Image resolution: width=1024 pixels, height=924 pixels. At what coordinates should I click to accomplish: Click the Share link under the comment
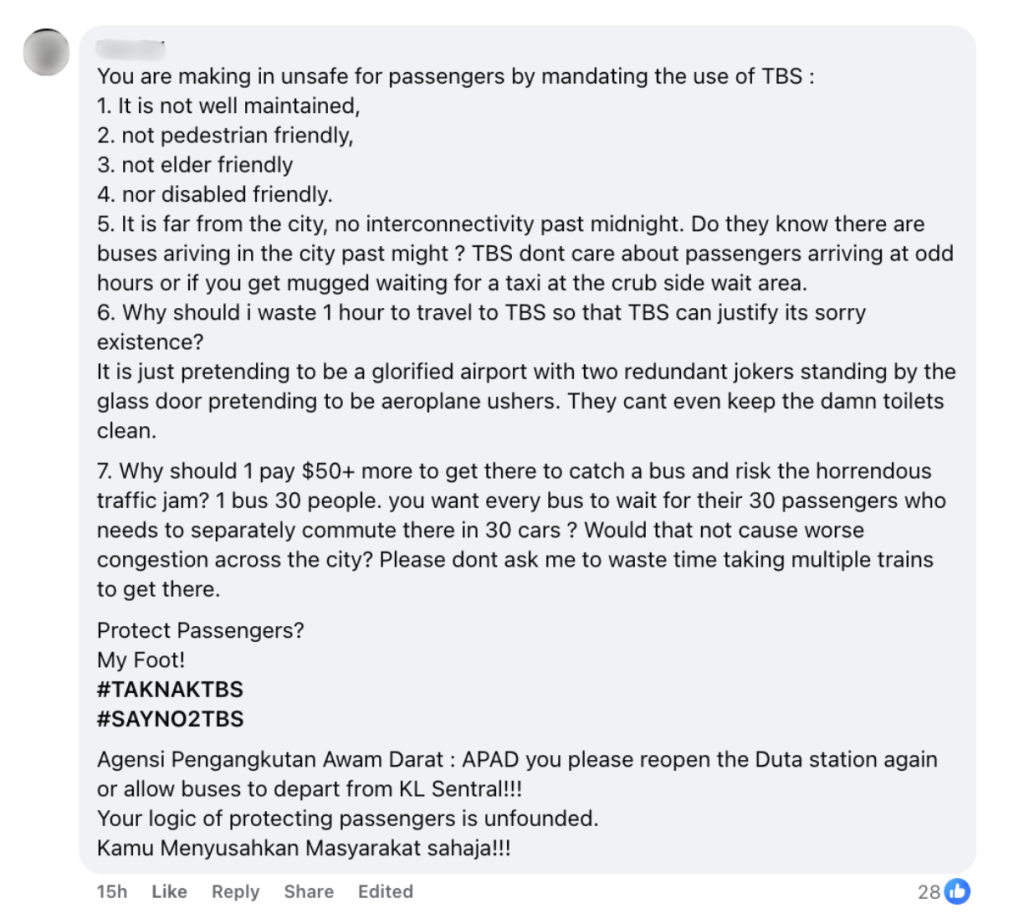[308, 891]
